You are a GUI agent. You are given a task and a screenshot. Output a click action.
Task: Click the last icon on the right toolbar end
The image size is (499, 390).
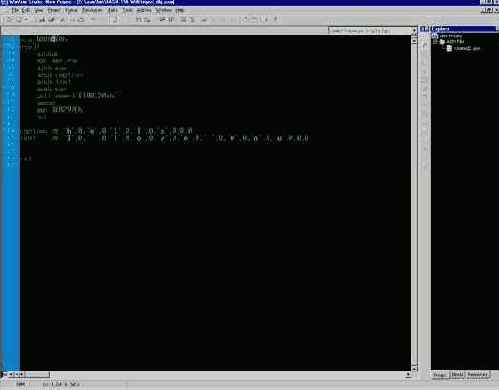(x=276, y=20)
